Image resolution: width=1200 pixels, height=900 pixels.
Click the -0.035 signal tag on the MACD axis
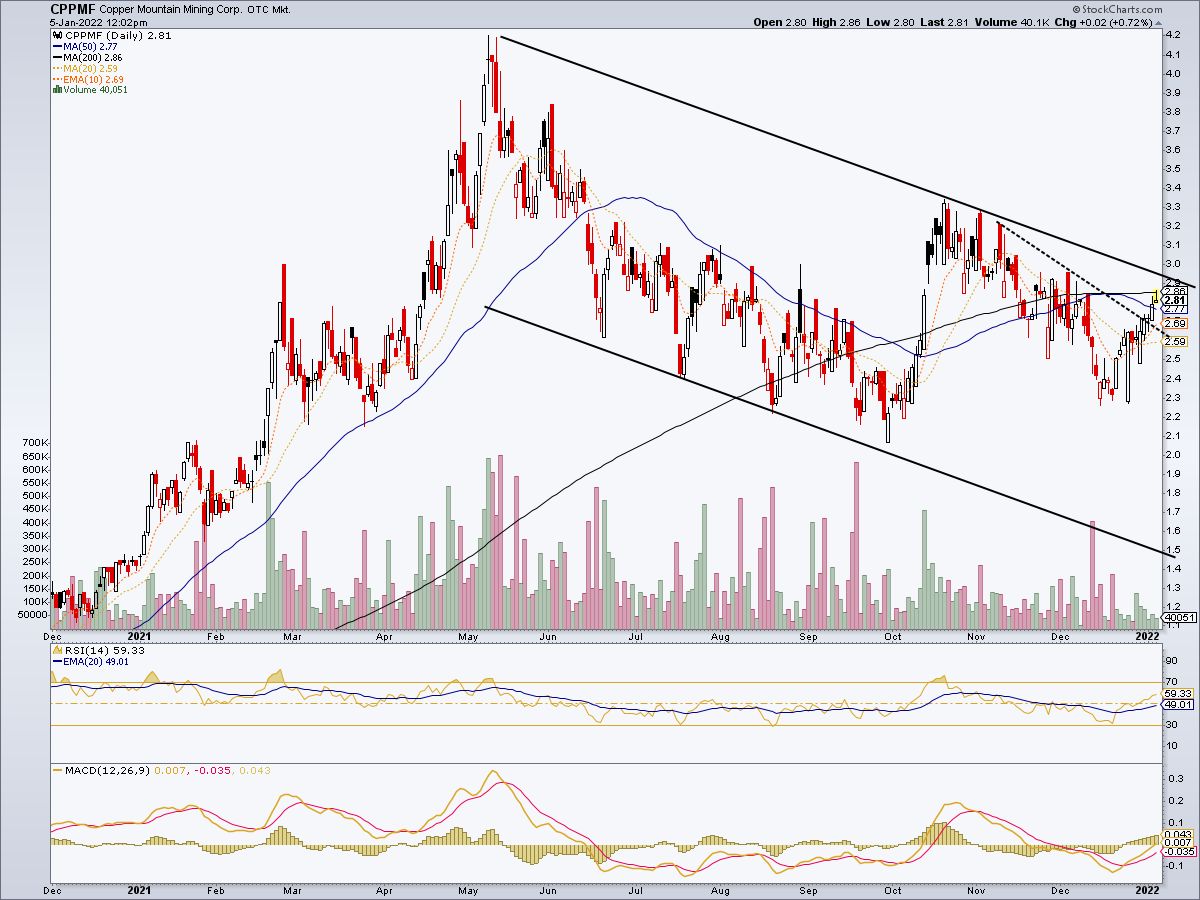[x=1178, y=851]
